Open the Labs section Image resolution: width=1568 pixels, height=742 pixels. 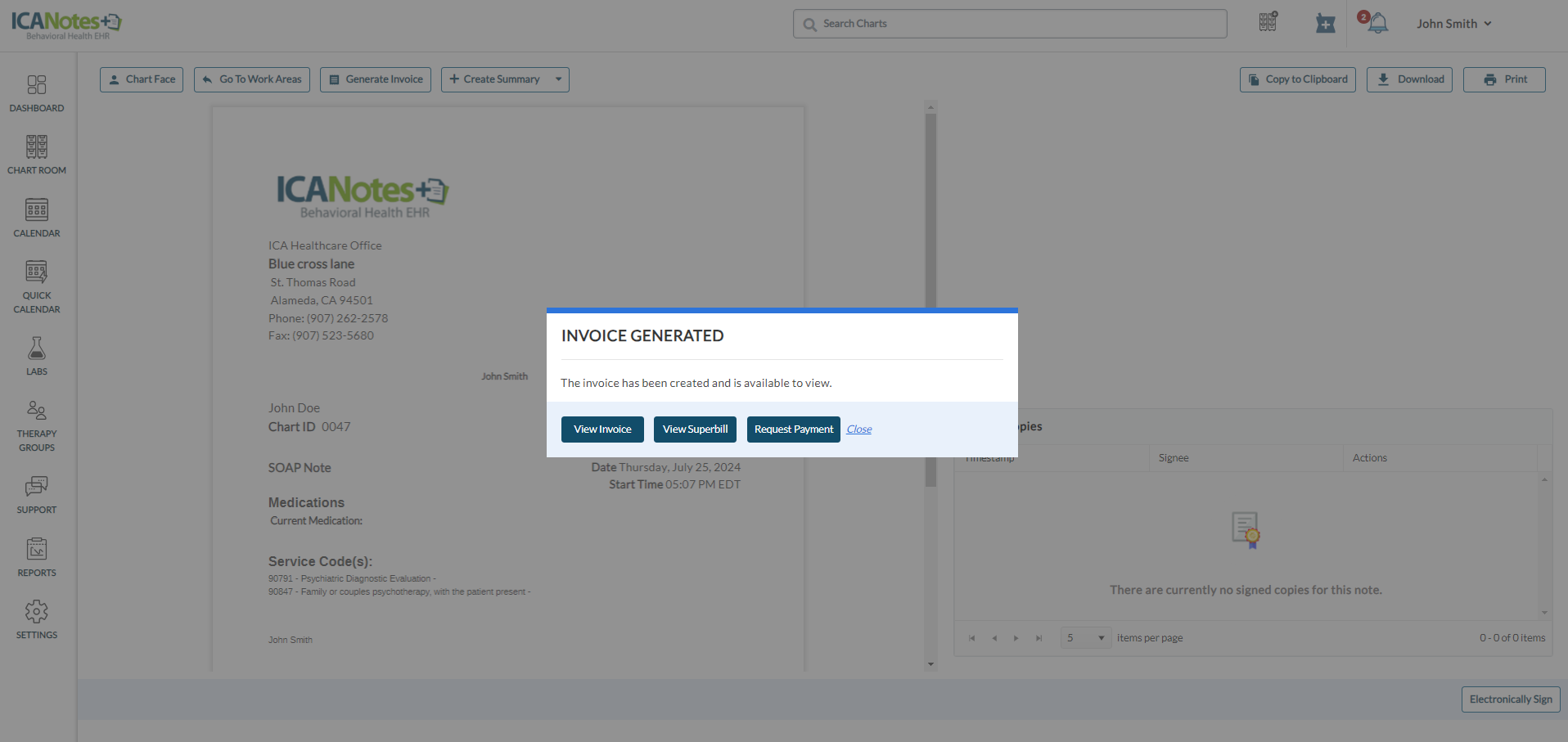coord(37,356)
